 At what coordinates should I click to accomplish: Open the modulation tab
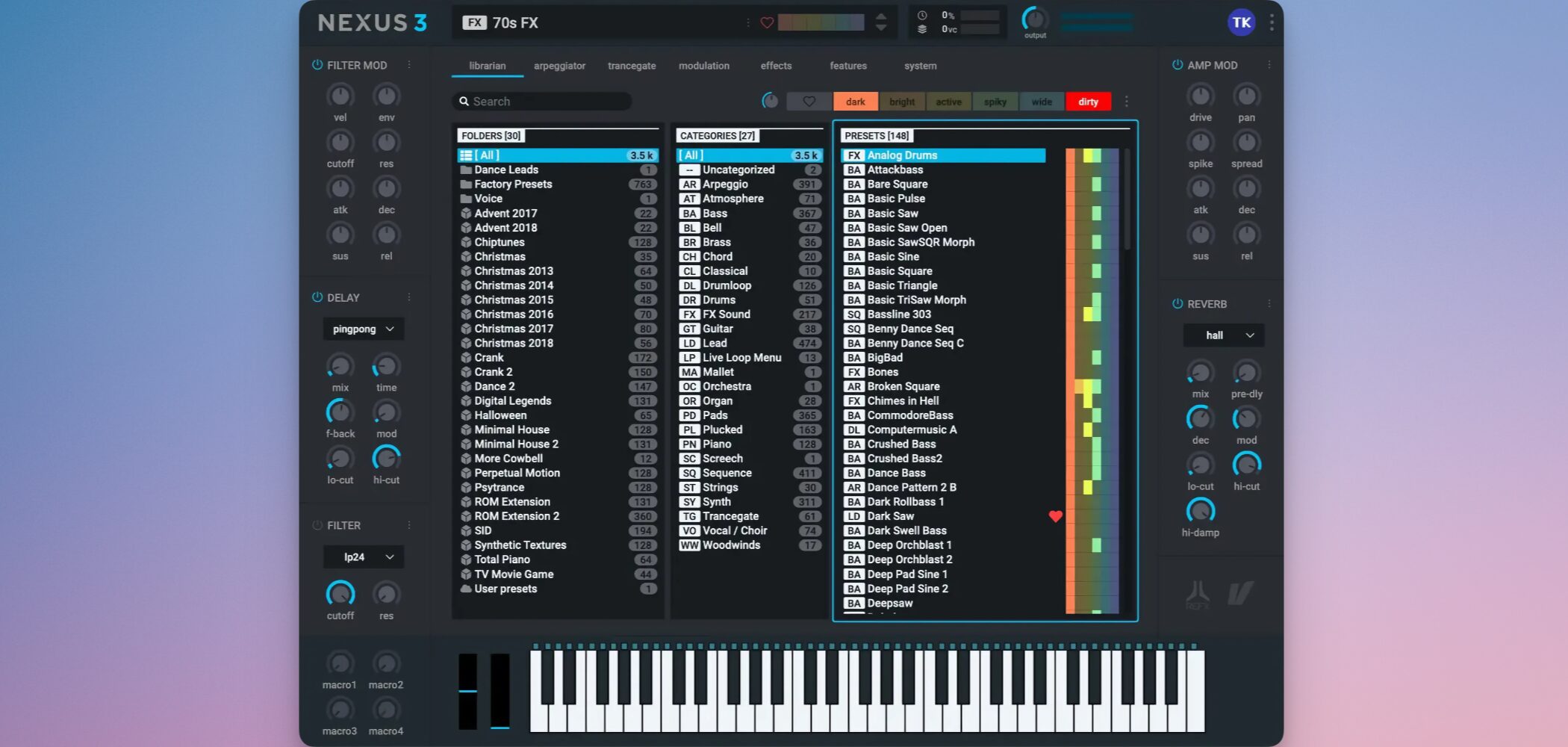[704, 66]
